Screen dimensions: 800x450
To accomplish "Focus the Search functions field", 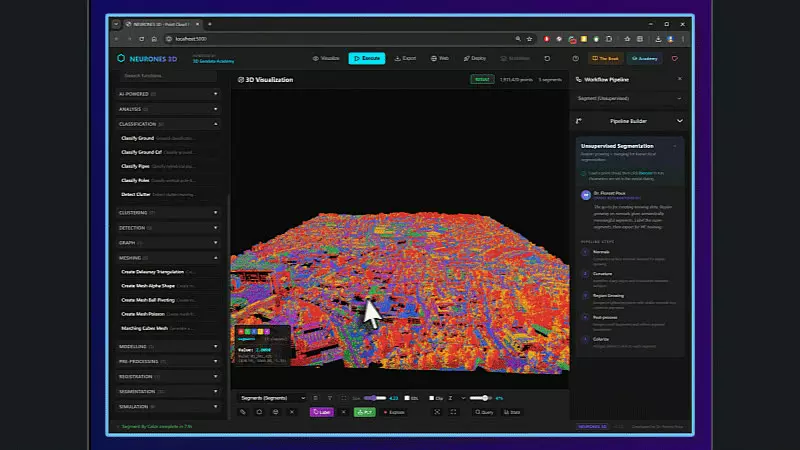I will point(168,76).
